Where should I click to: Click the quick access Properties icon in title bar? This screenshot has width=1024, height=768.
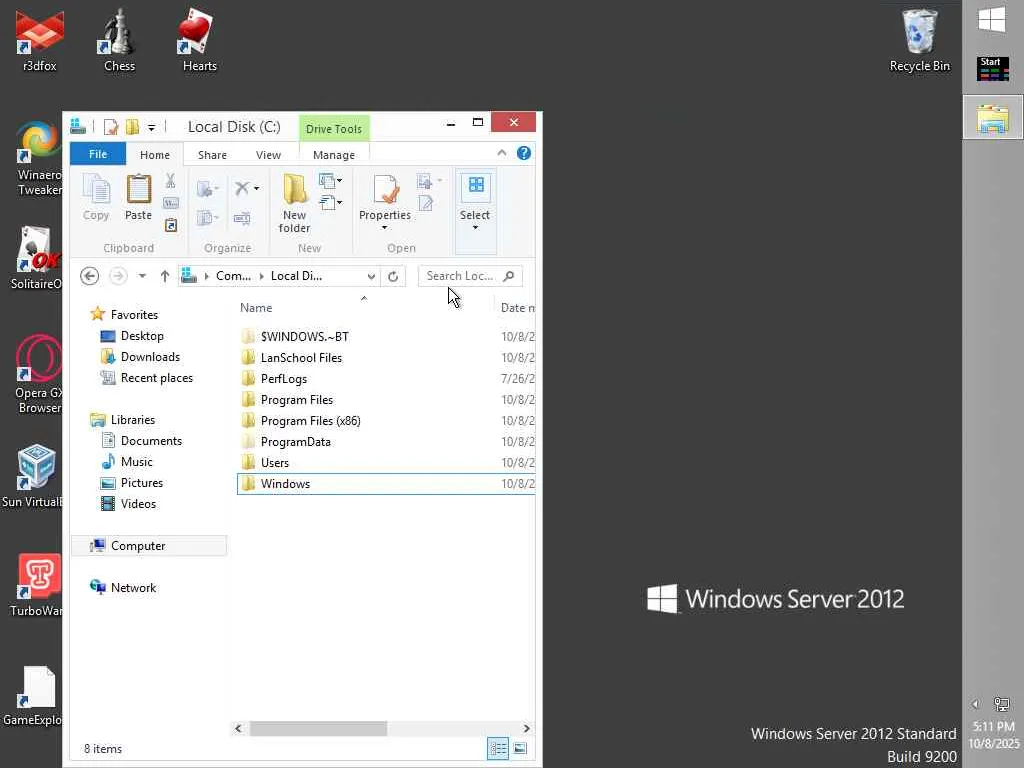[x=111, y=126]
